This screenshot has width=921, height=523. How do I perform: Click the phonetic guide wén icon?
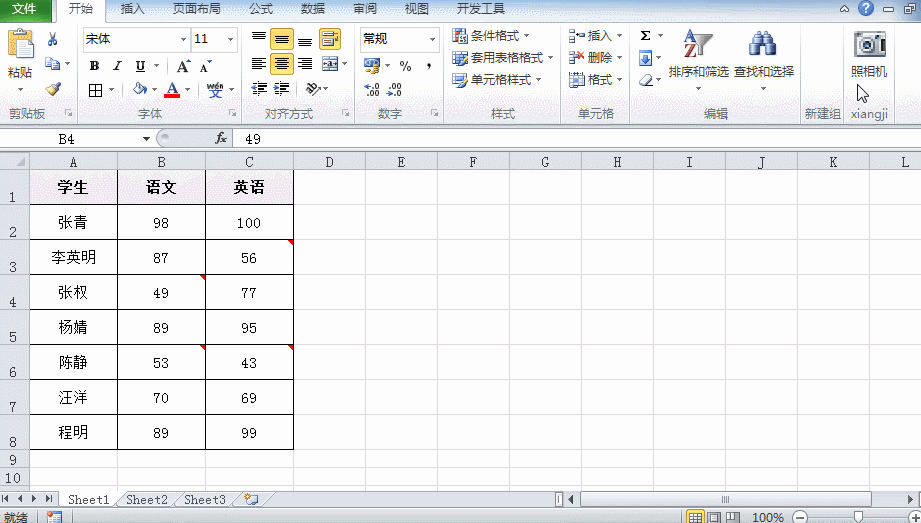coord(214,89)
